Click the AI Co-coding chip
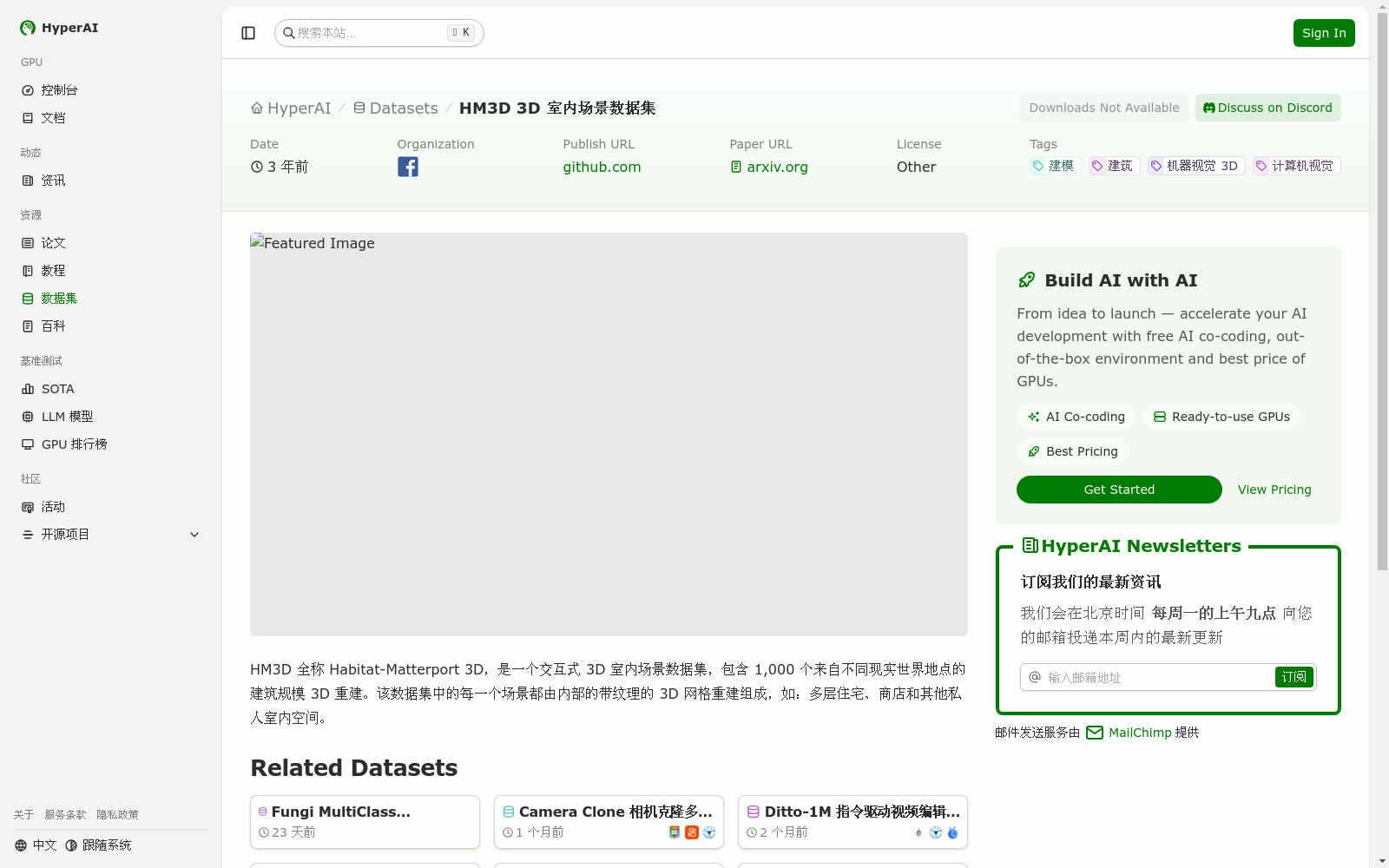Screen dimensions: 1389x868 (1076, 417)
